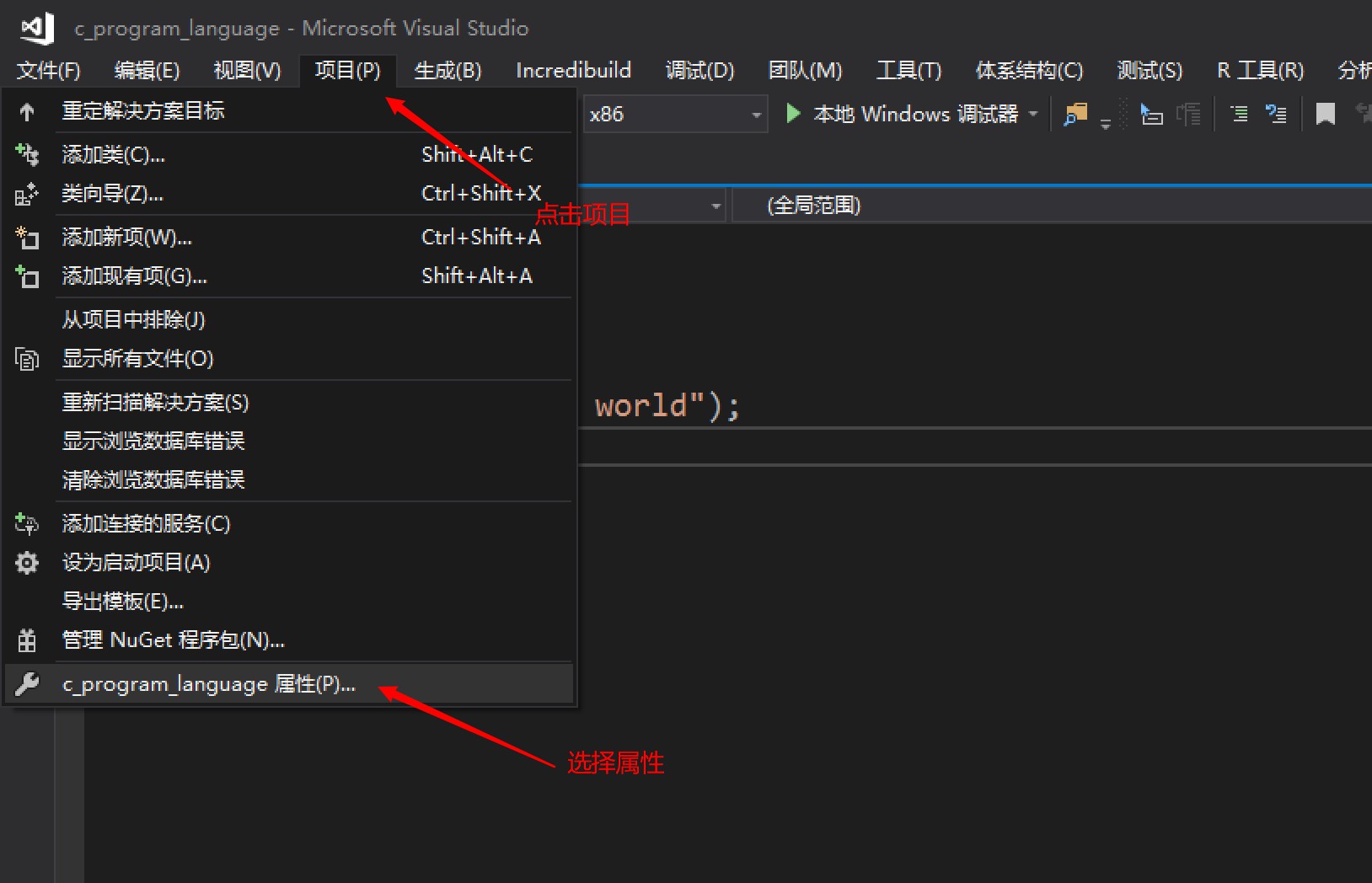Click the find in files folder icon
This screenshot has width=1372, height=883.
pyautogui.click(x=1076, y=114)
